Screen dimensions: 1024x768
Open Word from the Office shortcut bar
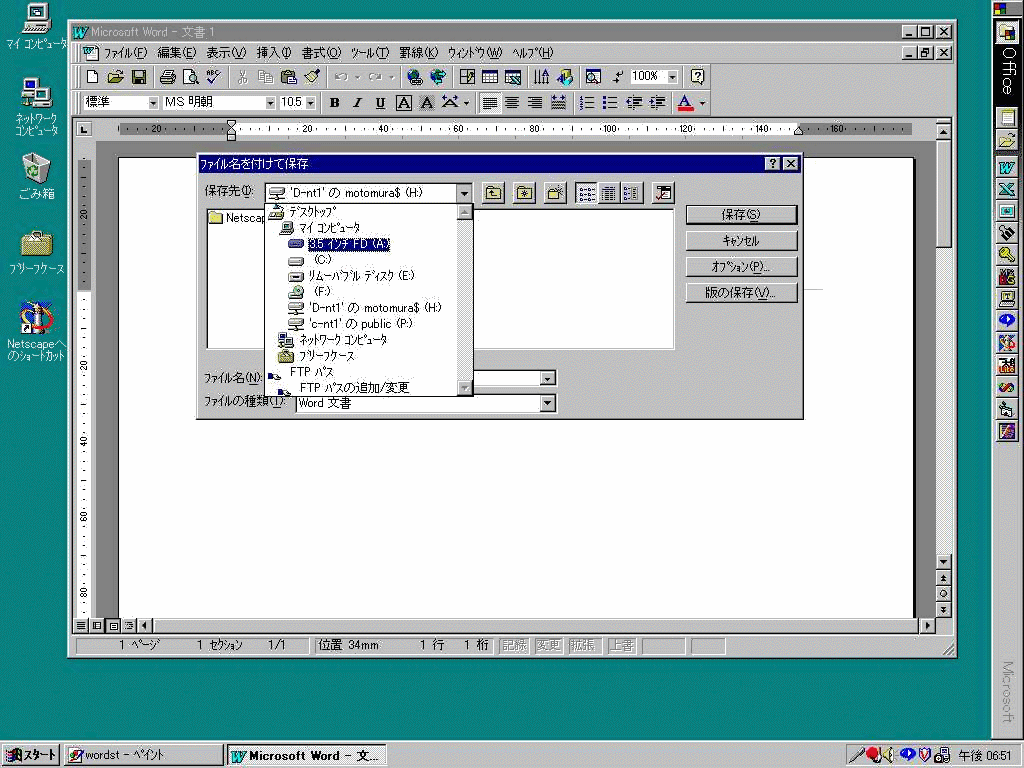1006,168
